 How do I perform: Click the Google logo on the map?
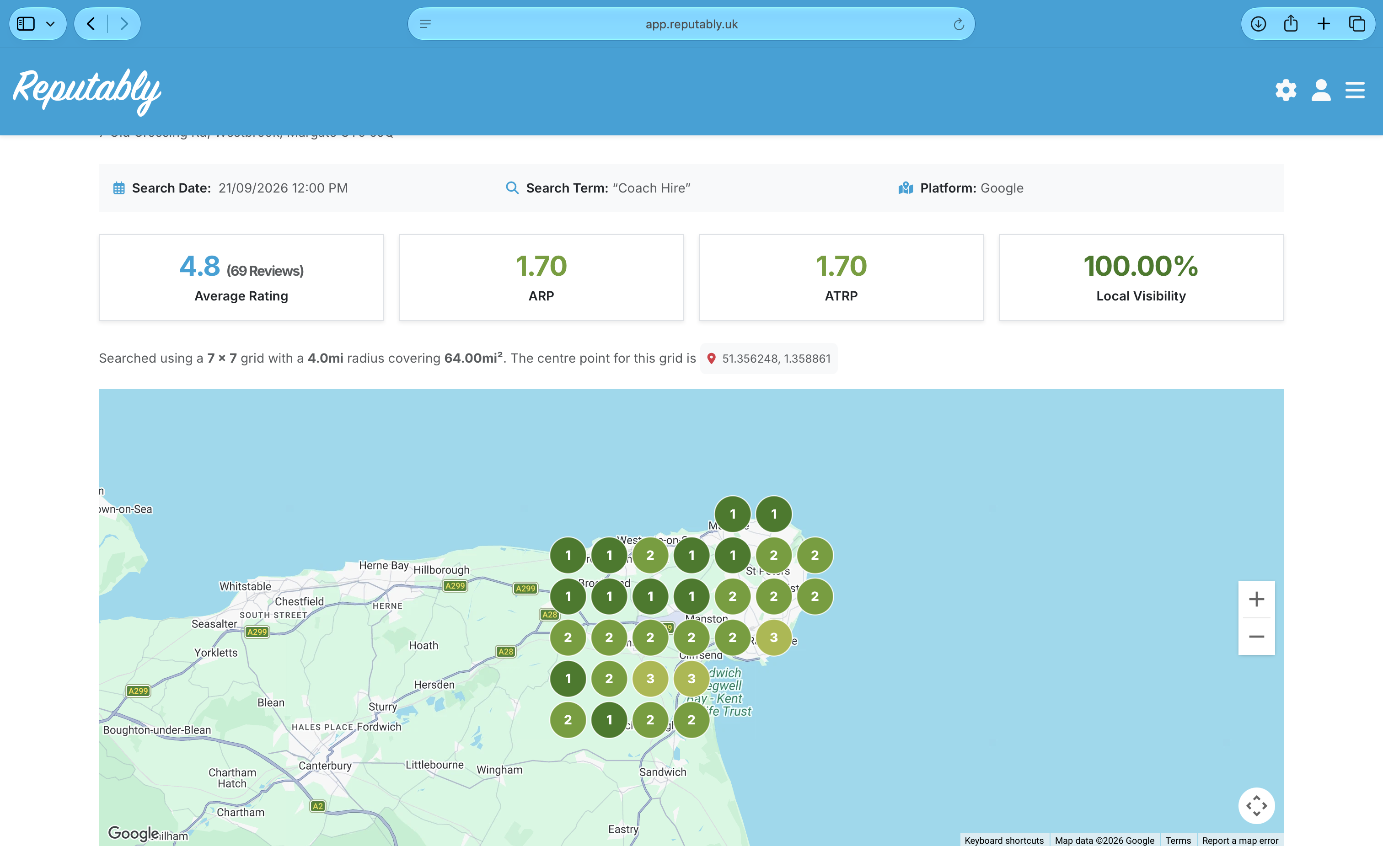click(133, 833)
